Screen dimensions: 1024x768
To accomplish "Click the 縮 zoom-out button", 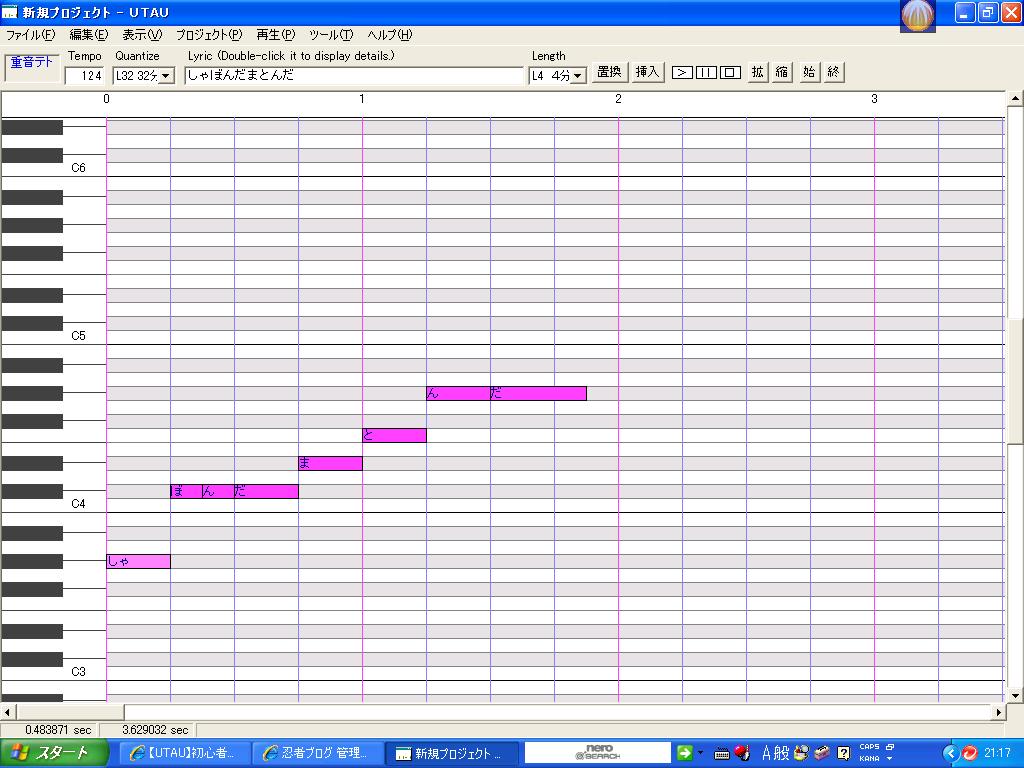I will (782, 72).
